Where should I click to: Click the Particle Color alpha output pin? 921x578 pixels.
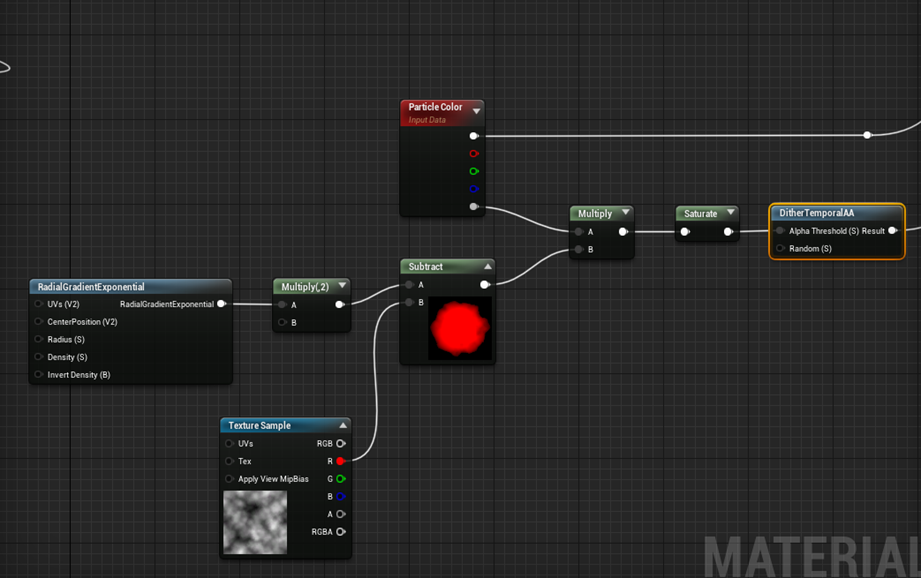[x=474, y=206]
